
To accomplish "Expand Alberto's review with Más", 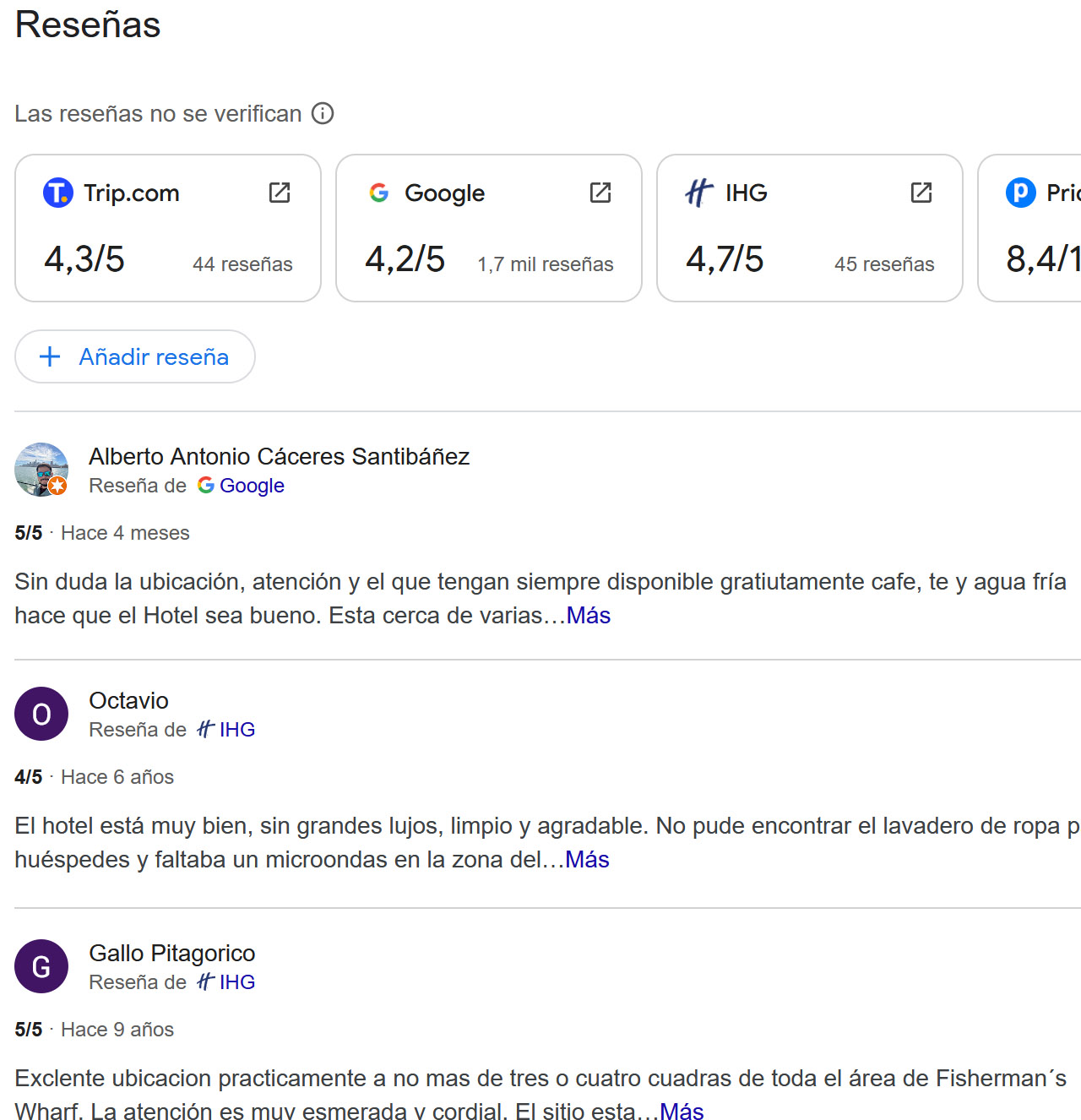I will point(589,616).
